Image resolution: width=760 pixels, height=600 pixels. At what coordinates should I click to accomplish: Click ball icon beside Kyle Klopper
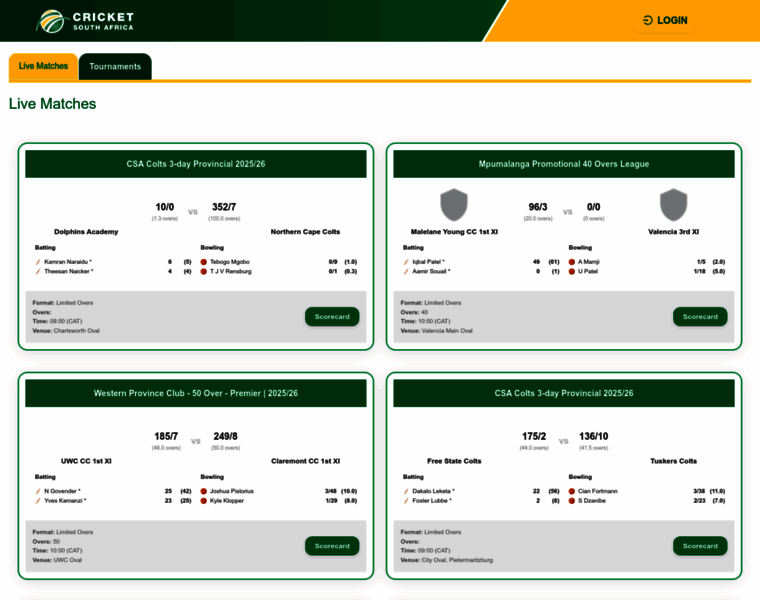204,501
